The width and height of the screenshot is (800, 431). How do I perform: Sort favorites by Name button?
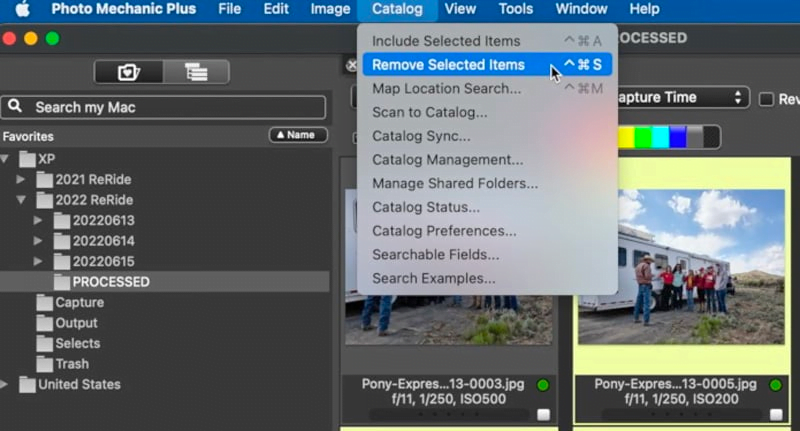pos(298,135)
